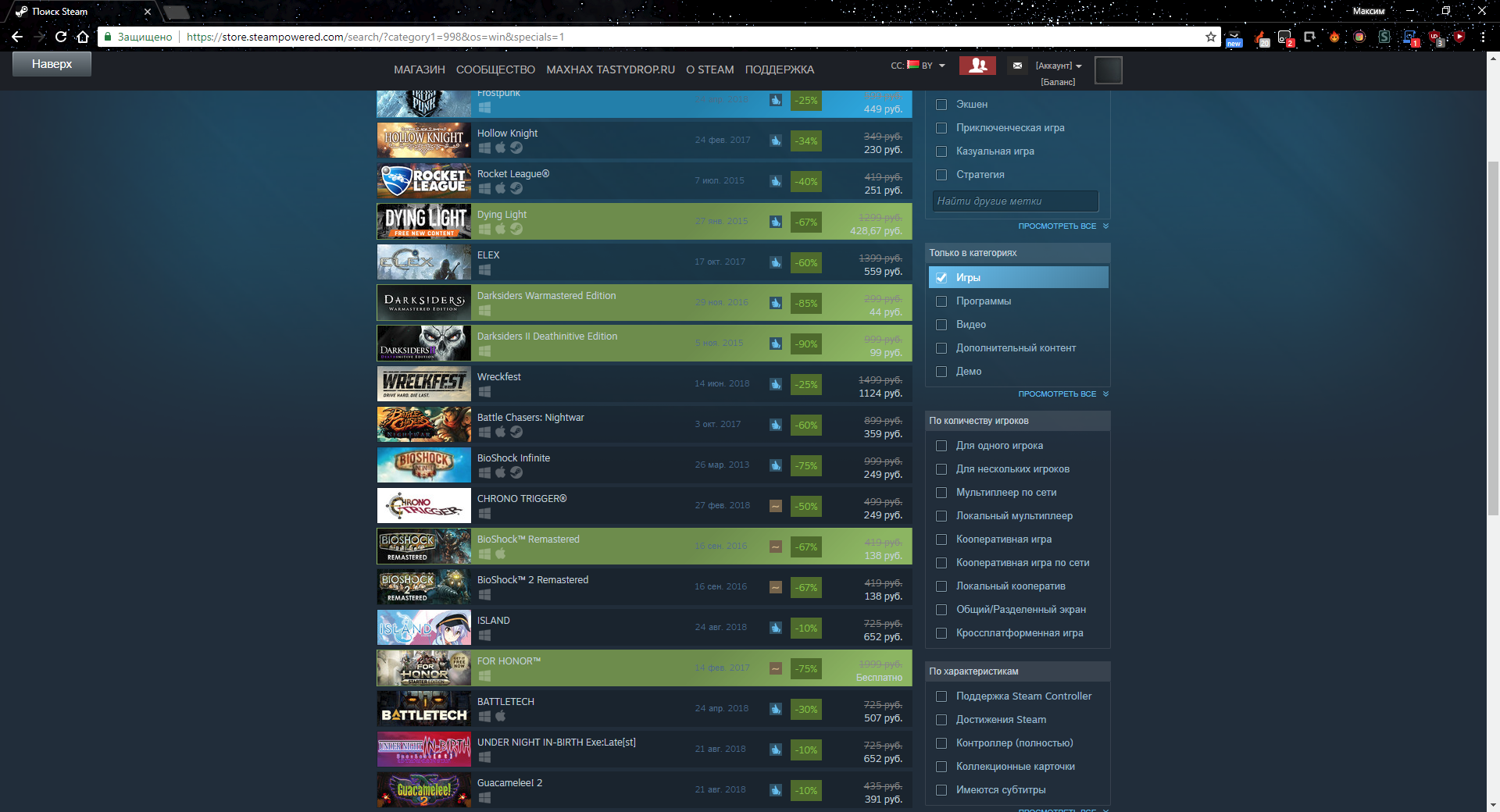This screenshot has height=812, width=1500.
Task: Go back using the browser back arrow
Action: (17, 37)
